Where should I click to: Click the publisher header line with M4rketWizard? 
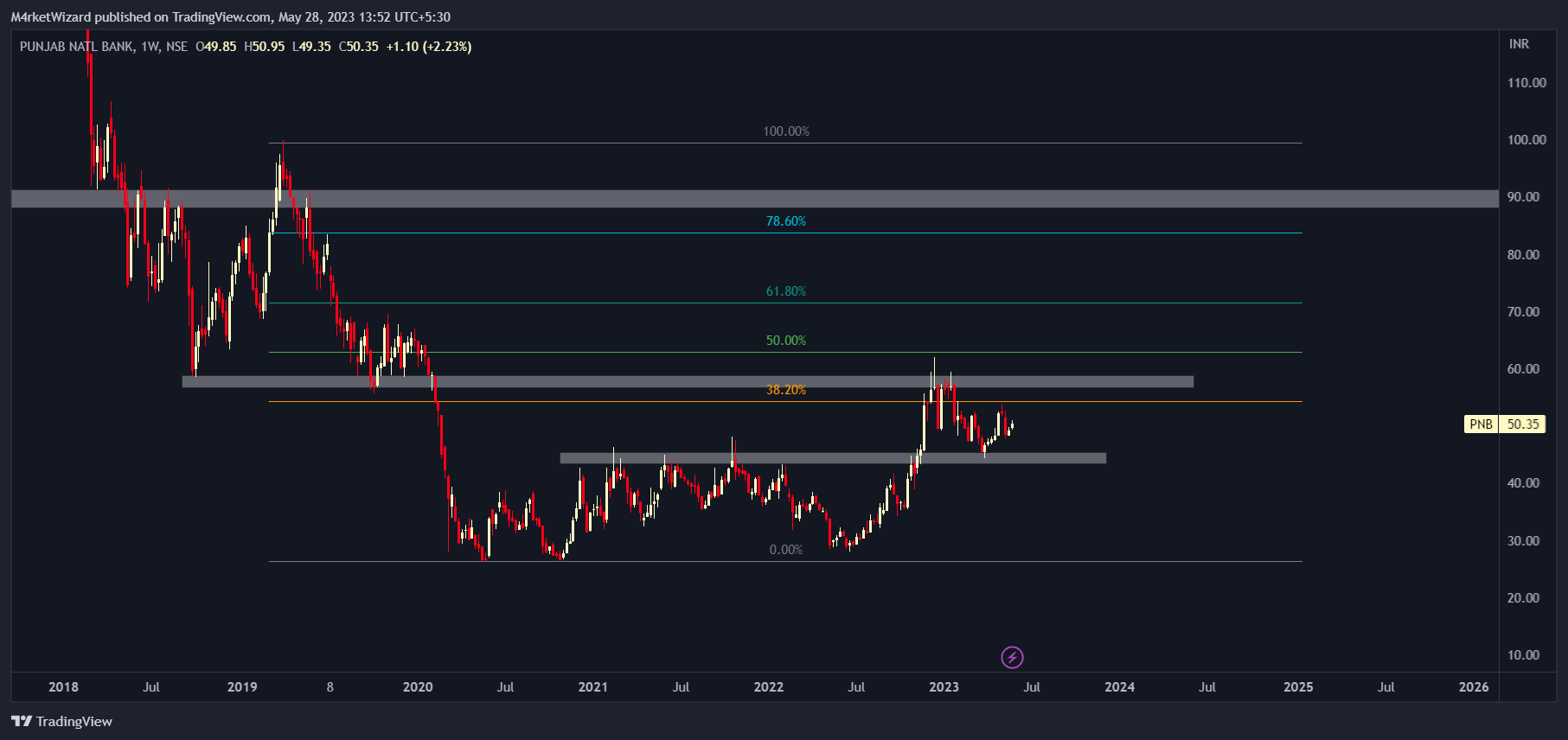pyautogui.click(x=230, y=17)
